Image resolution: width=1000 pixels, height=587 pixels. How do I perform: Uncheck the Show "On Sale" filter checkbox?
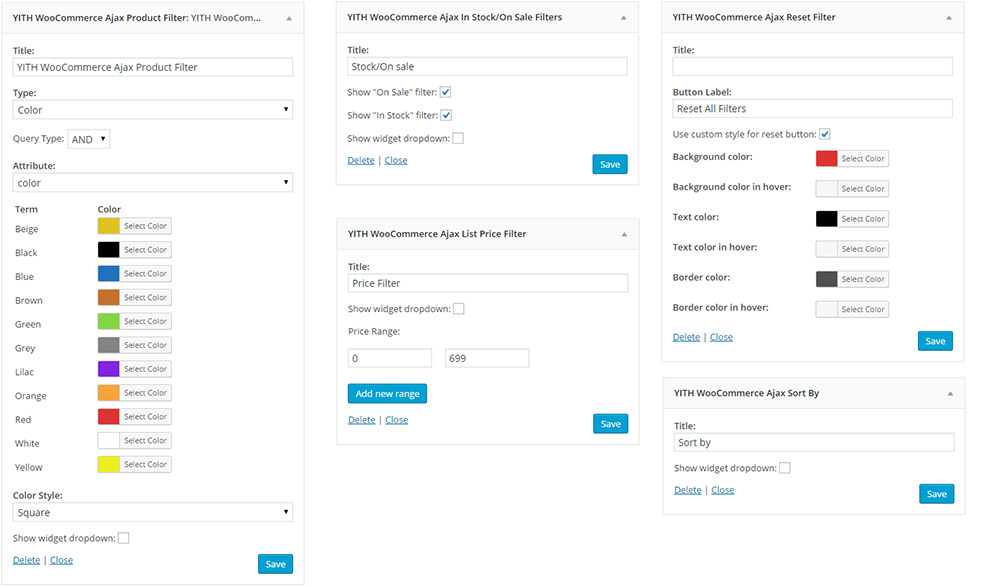tap(446, 92)
